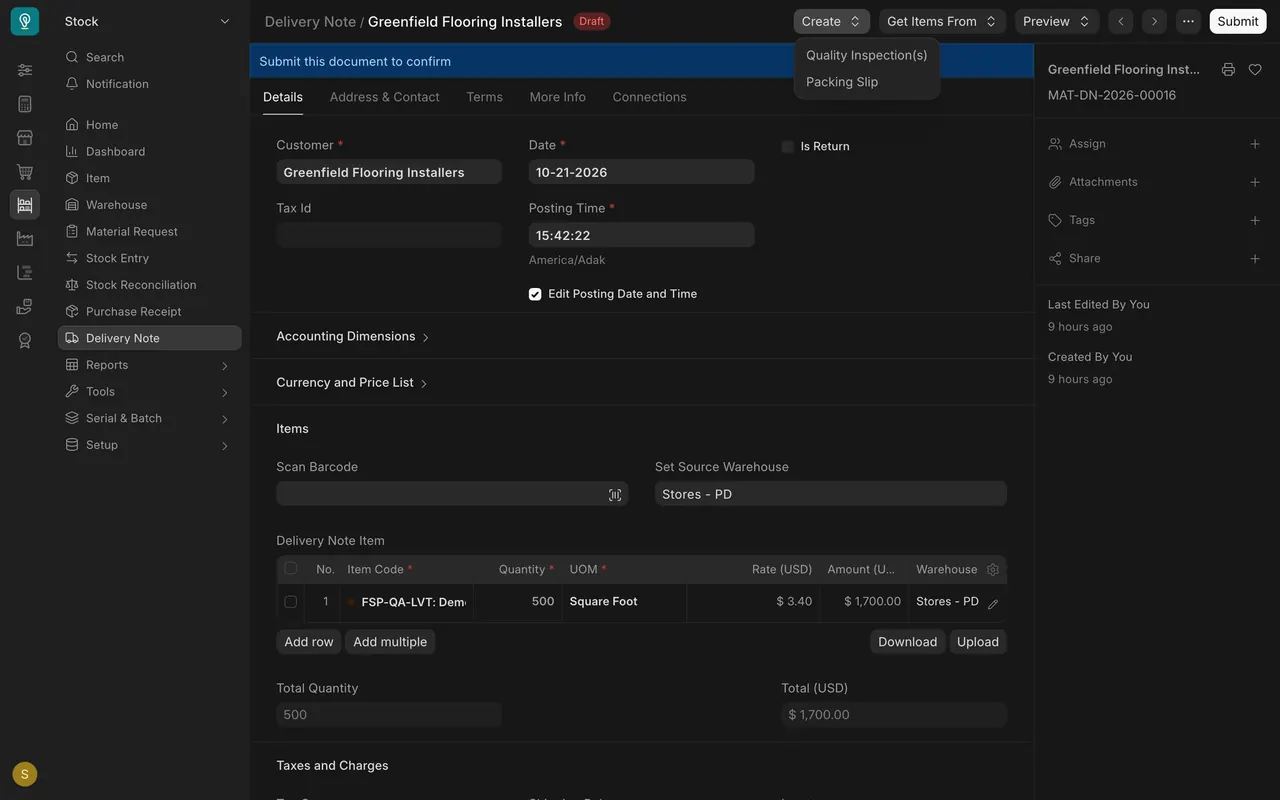
Task: Toggle the Create dropdown button
Action: pos(831,21)
